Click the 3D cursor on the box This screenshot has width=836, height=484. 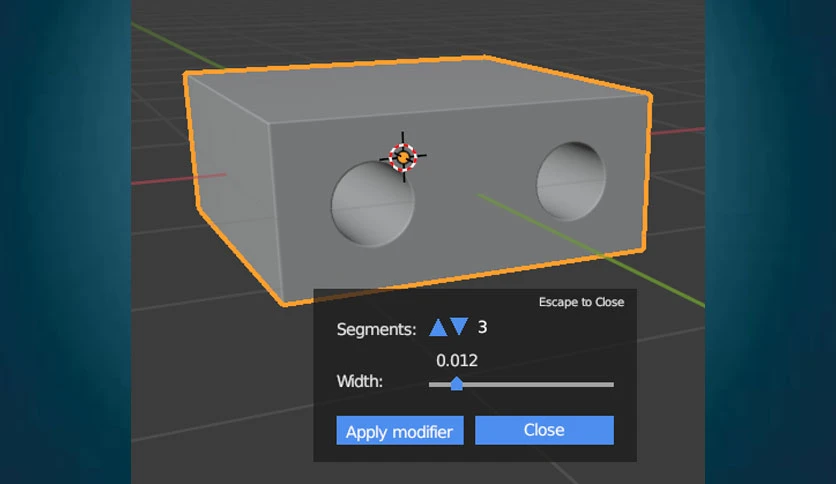tap(403, 157)
